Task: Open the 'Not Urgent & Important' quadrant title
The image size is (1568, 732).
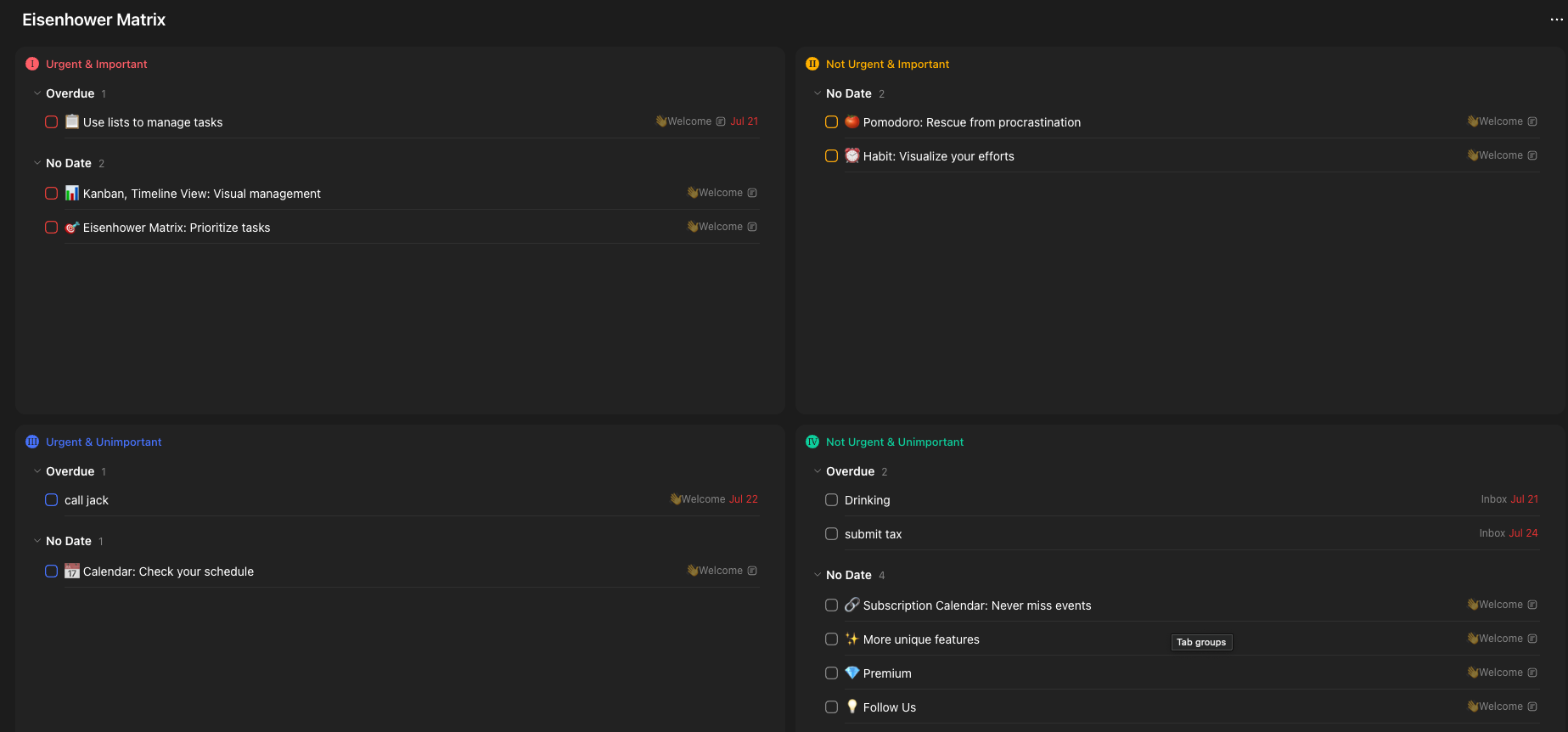Action: (x=887, y=64)
